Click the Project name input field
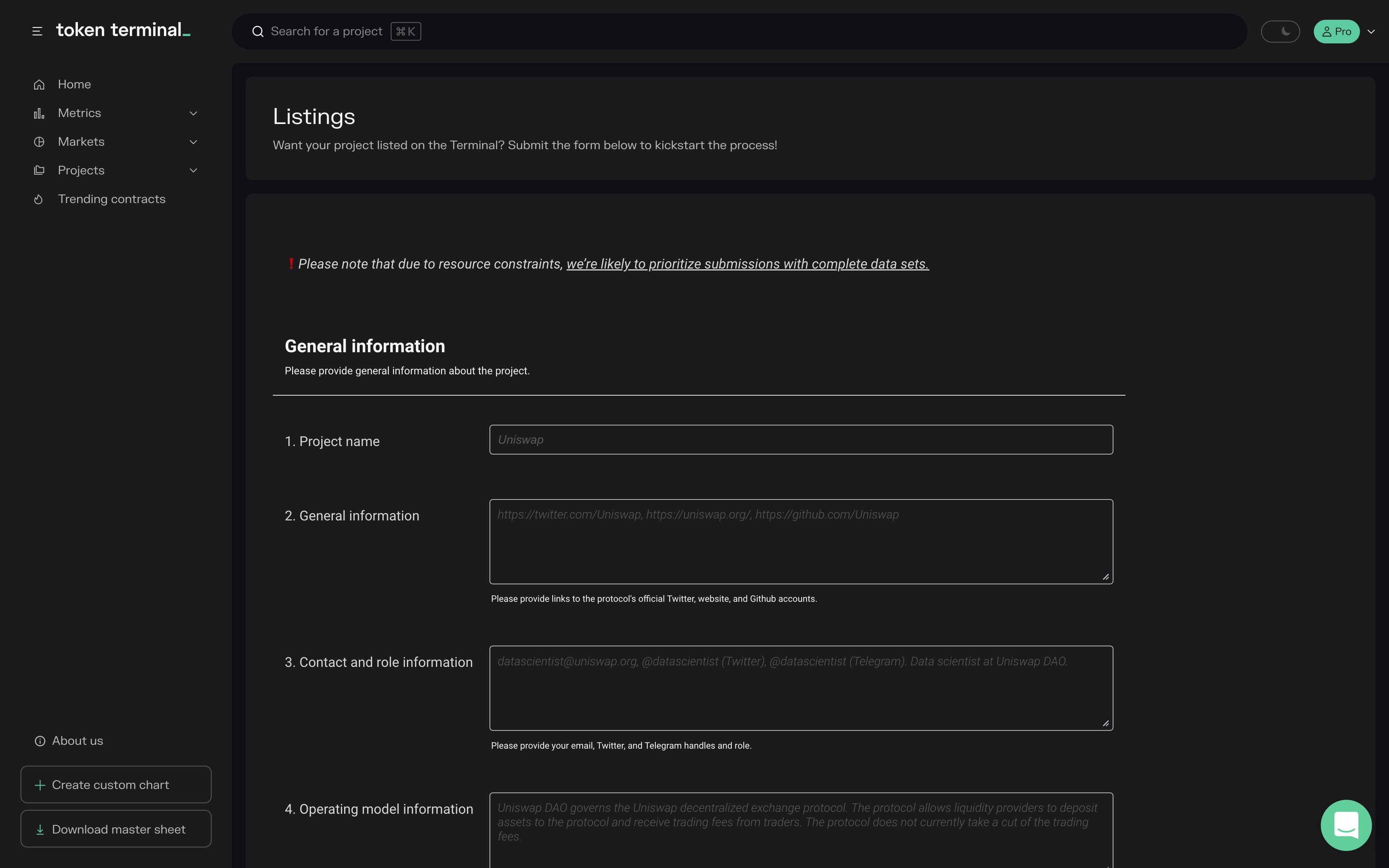The width and height of the screenshot is (1389, 868). [801, 440]
